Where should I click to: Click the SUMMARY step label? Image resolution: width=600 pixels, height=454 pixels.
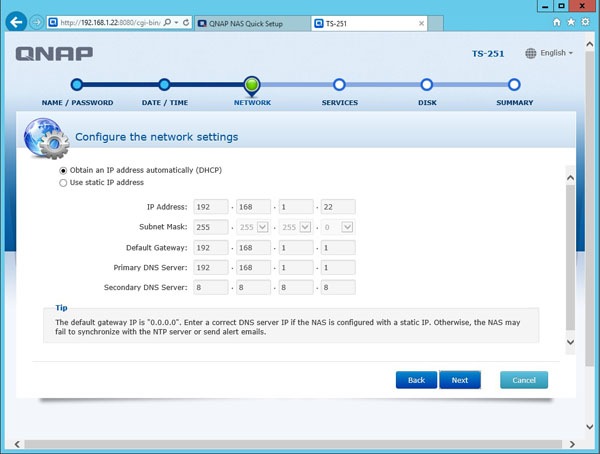tap(515, 103)
